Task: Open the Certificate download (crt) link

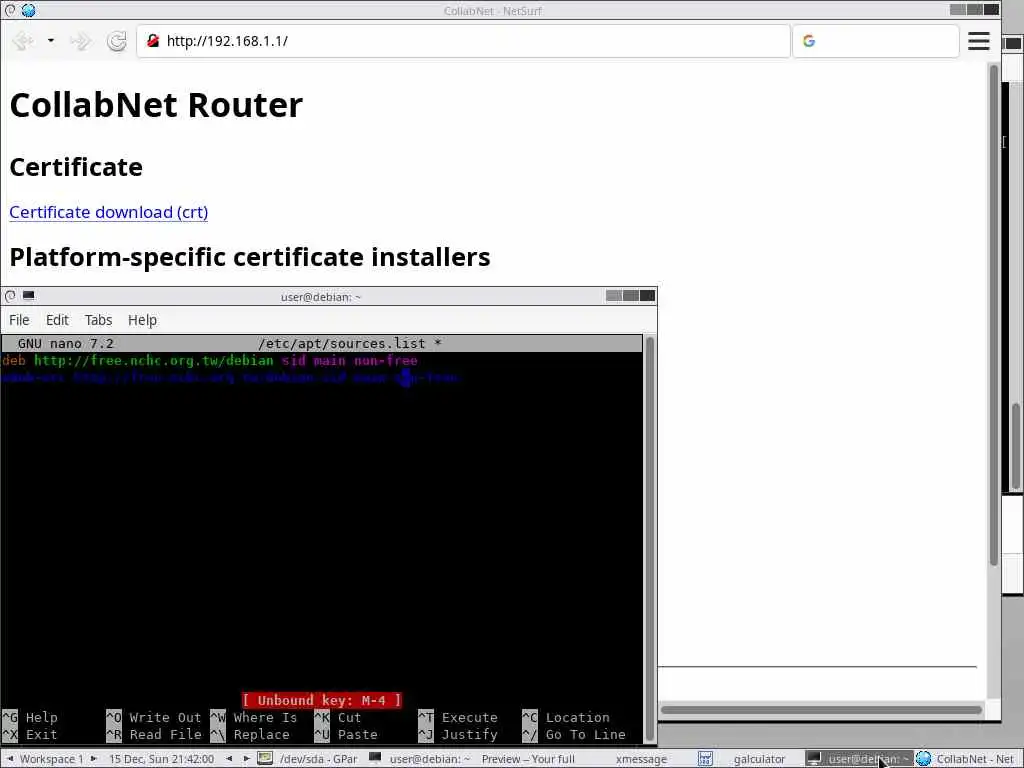Action: (108, 212)
